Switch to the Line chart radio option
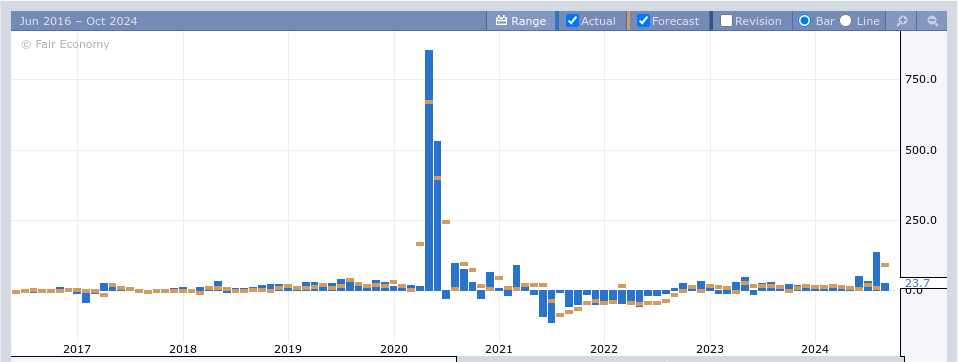Screen dimensions: 958x362 [846, 21]
